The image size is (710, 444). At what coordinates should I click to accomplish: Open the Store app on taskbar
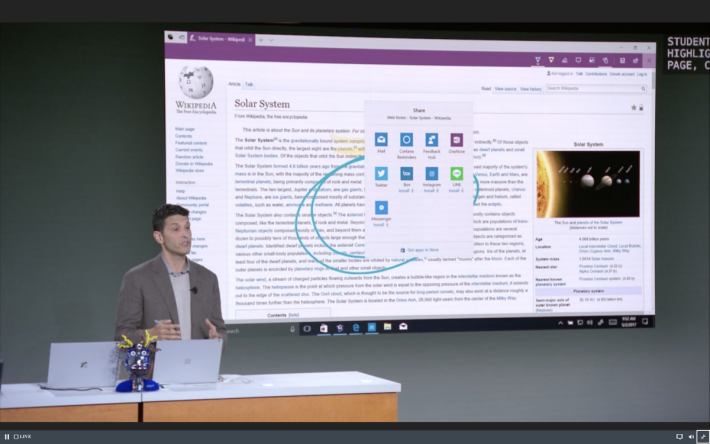point(323,328)
